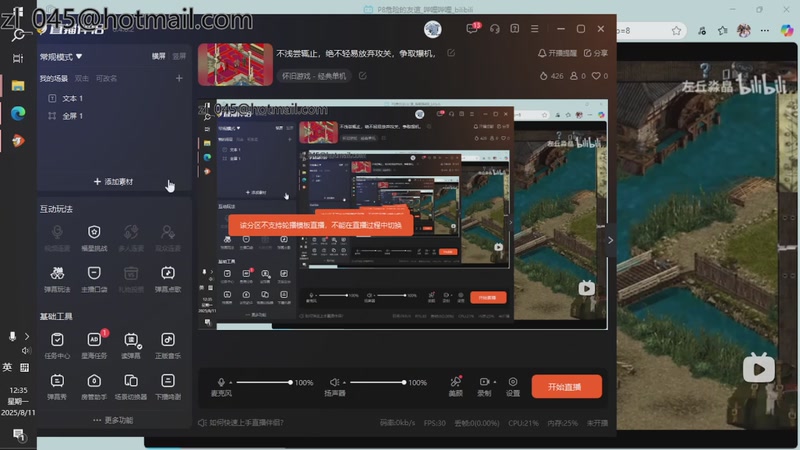Open the 美颜 beauty filter tool

click(456, 386)
